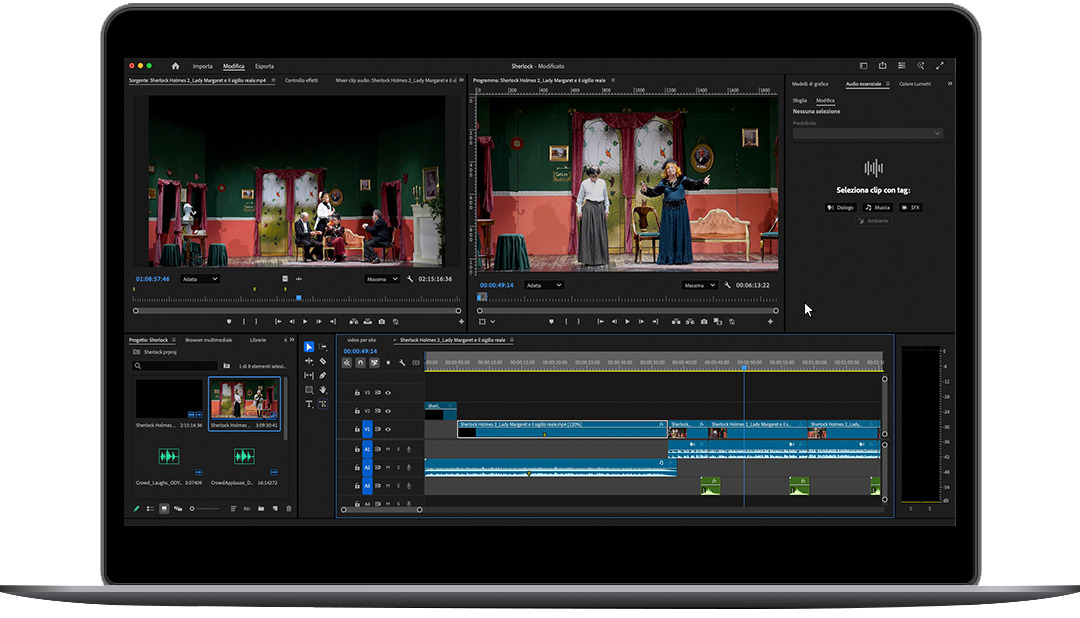Open Program monitor Massima resolution dropdown
Viewport: 1080px width, 618px height.
(699, 285)
